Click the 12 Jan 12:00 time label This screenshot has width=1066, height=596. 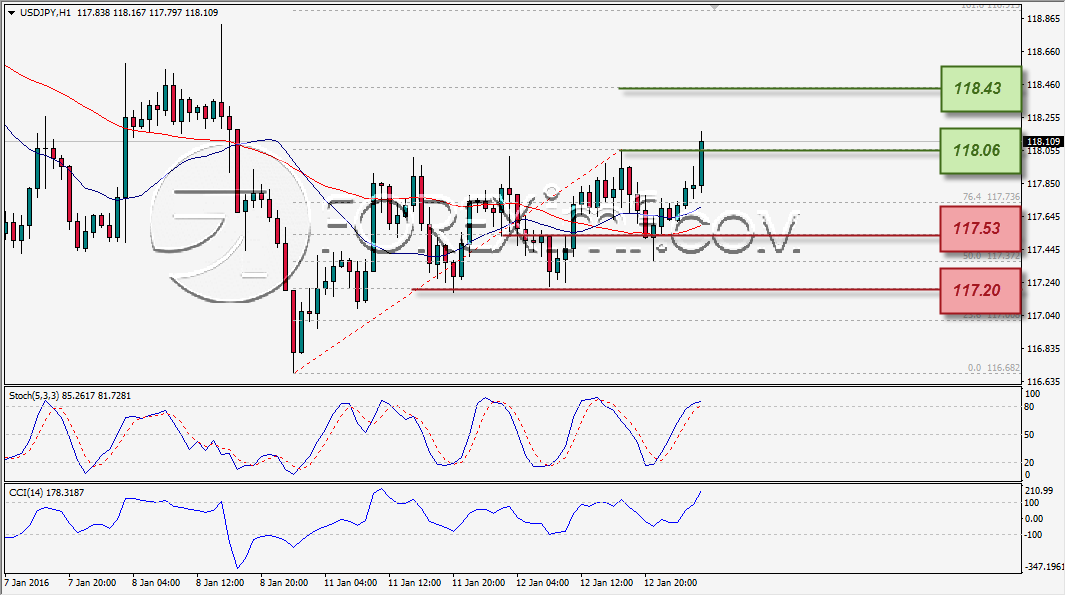point(606,582)
